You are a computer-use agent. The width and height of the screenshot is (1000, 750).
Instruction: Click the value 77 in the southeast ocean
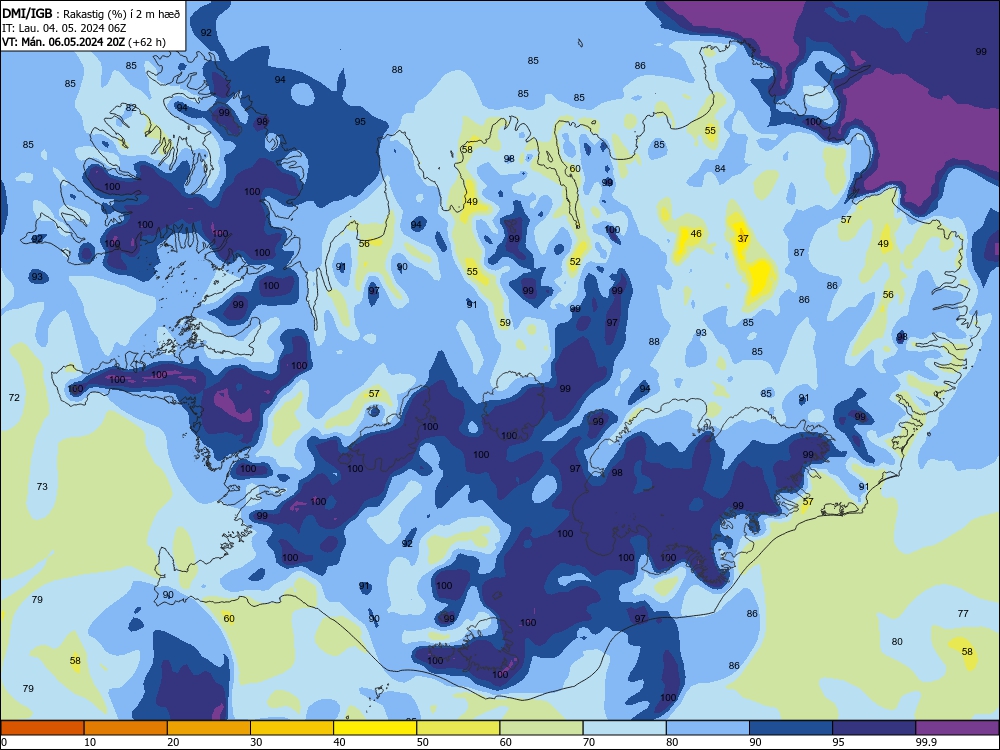pos(963,614)
